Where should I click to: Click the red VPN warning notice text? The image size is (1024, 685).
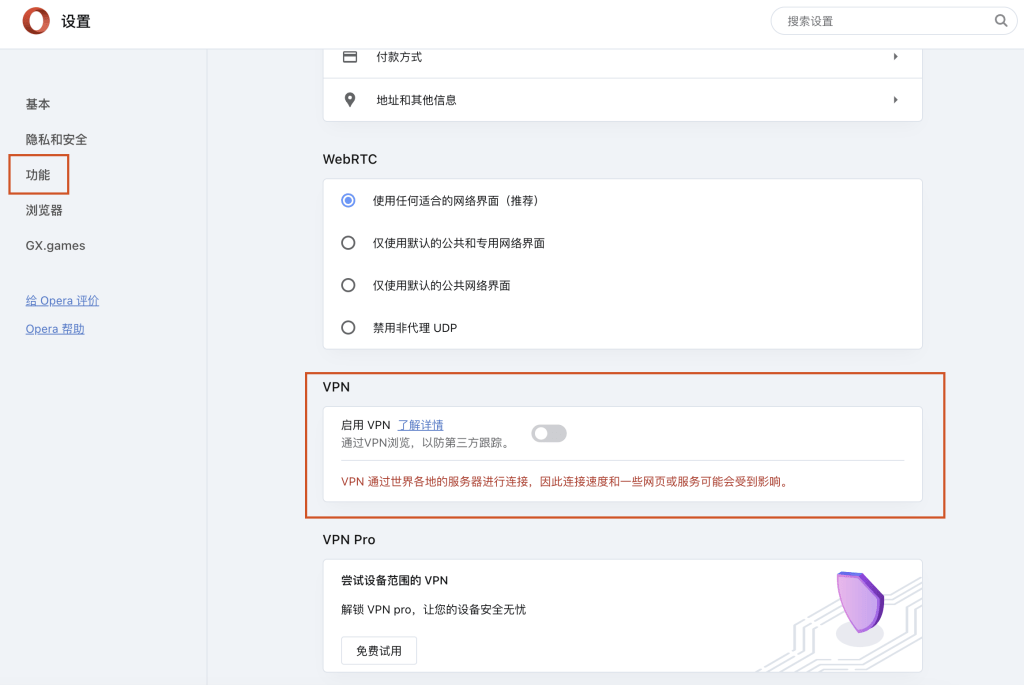(566, 481)
